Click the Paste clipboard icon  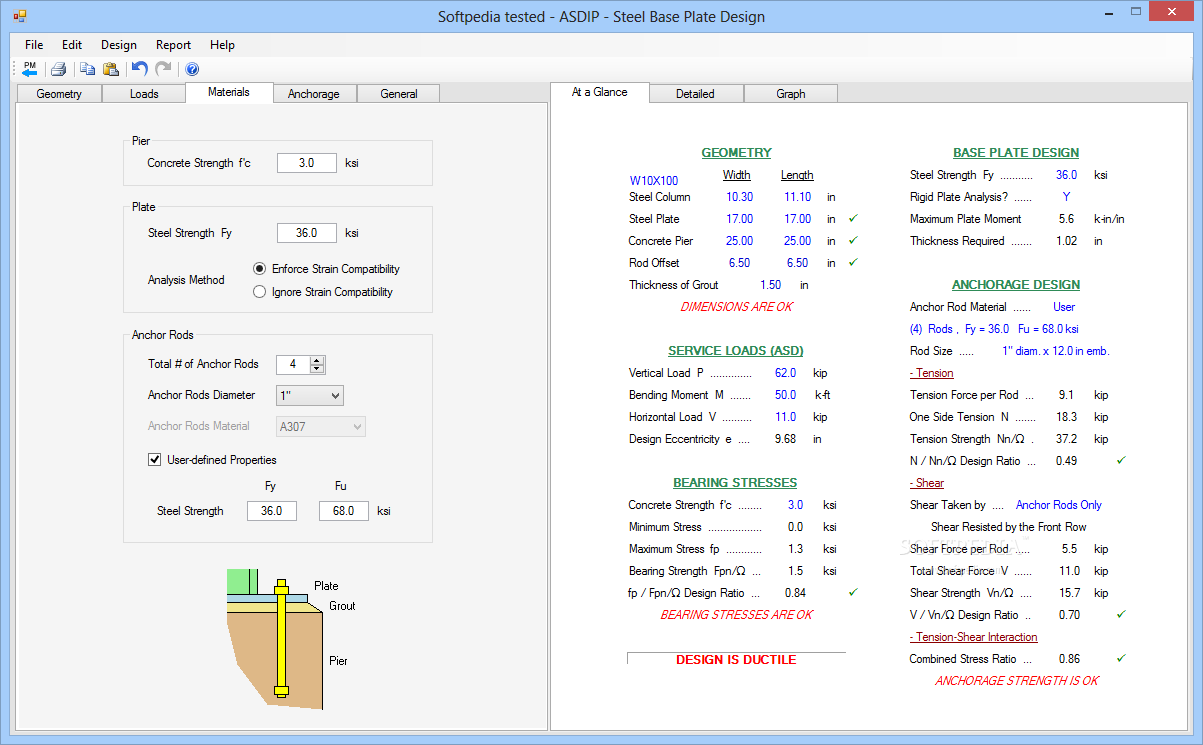(111, 69)
